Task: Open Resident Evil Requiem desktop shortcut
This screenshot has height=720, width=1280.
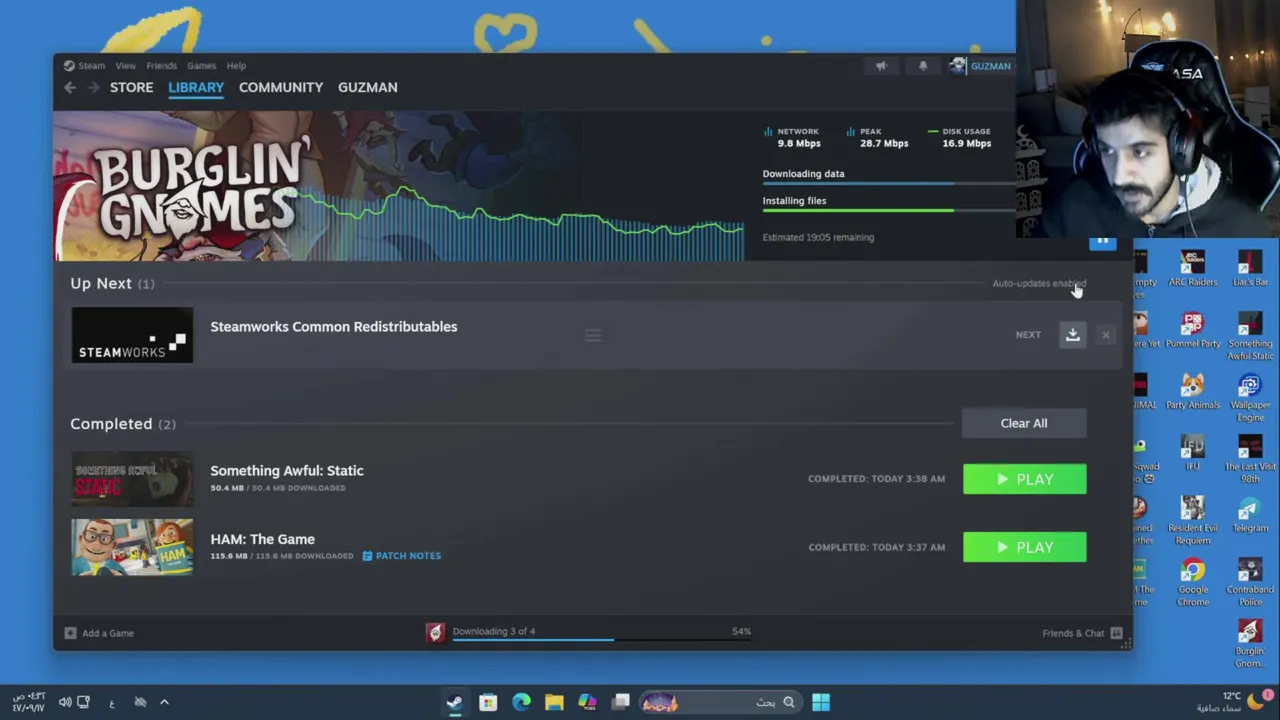Action: 1192,520
